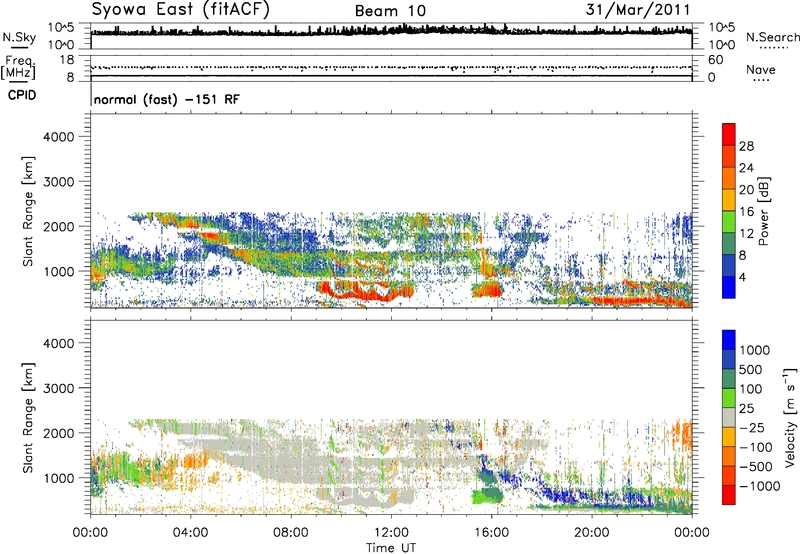Click the 'Power [dB]' colorbar title
Viewport: 800px width, 554px height.
tap(763, 211)
